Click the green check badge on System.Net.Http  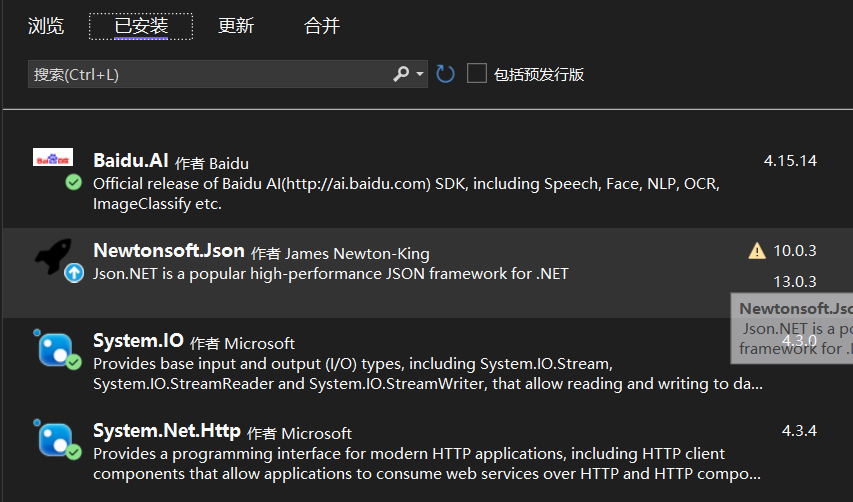tap(73, 452)
